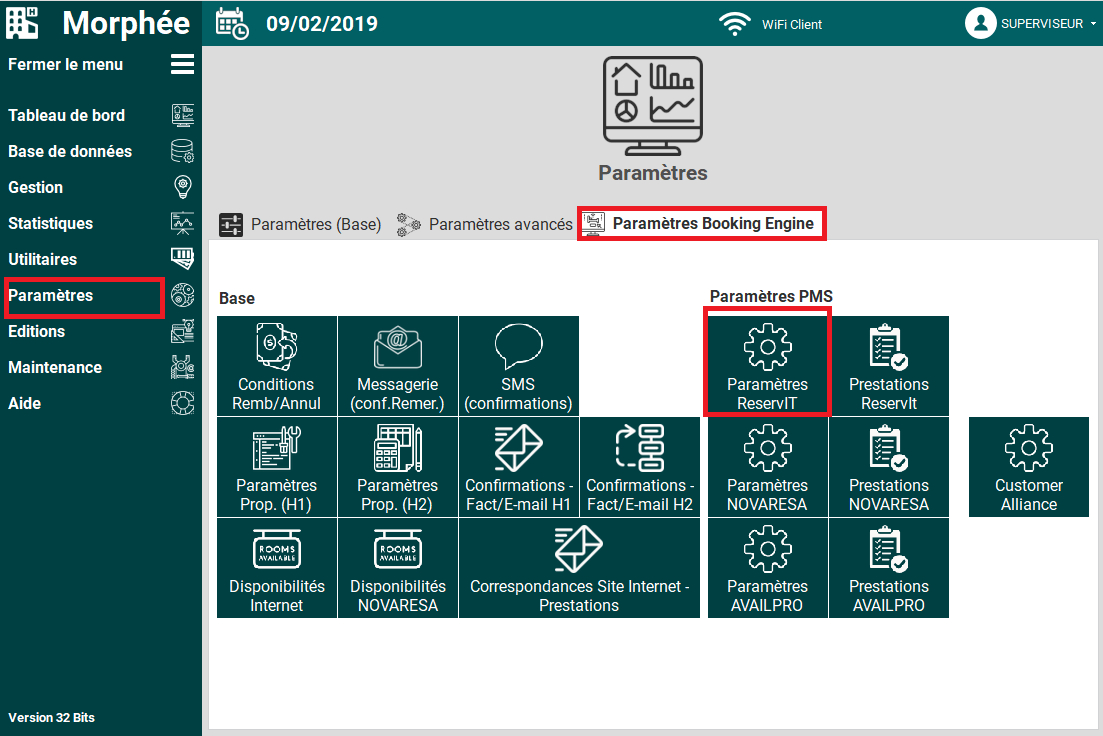Open Conditions Remb/Annul tile
The width and height of the screenshot is (1103, 736).
pyautogui.click(x=277, y=366)
